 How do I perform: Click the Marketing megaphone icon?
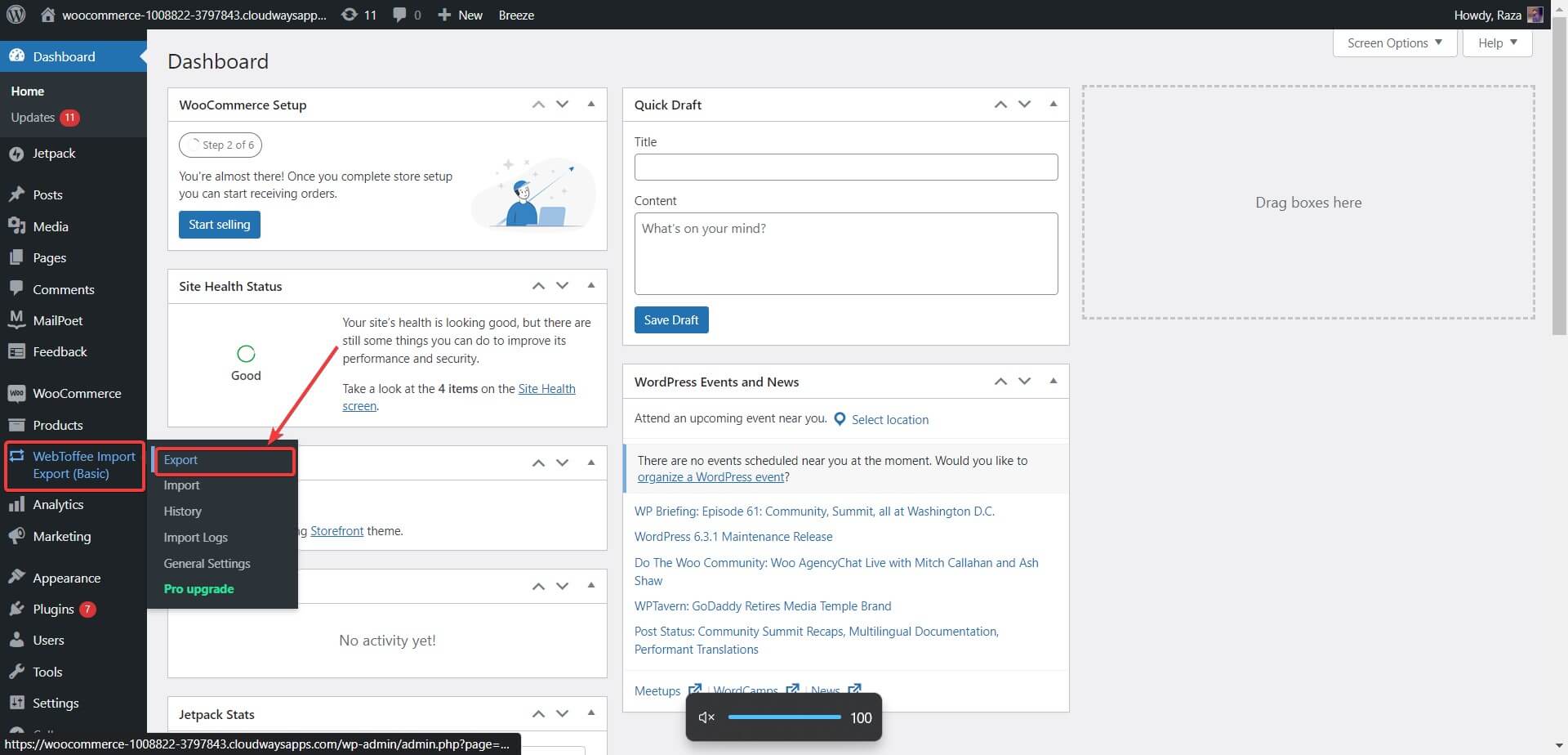click(x=16, y=536)
